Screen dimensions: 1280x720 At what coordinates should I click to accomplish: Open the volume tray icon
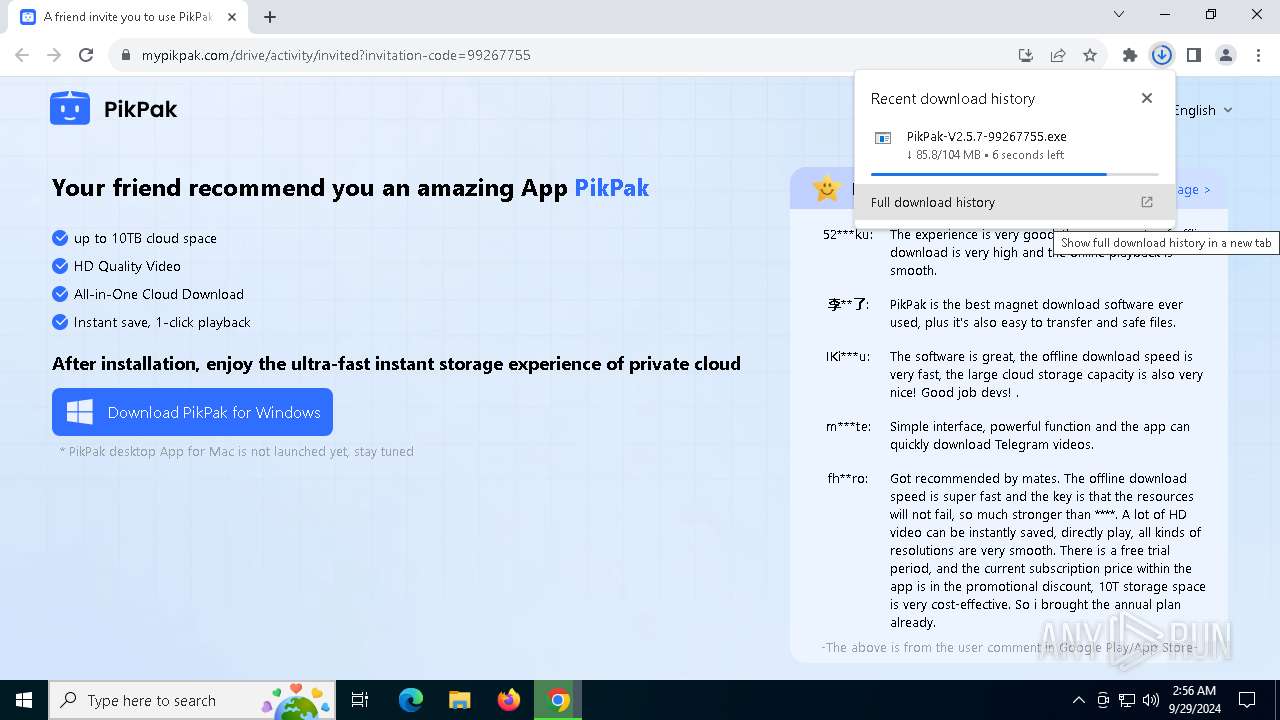click(1151, 700)
